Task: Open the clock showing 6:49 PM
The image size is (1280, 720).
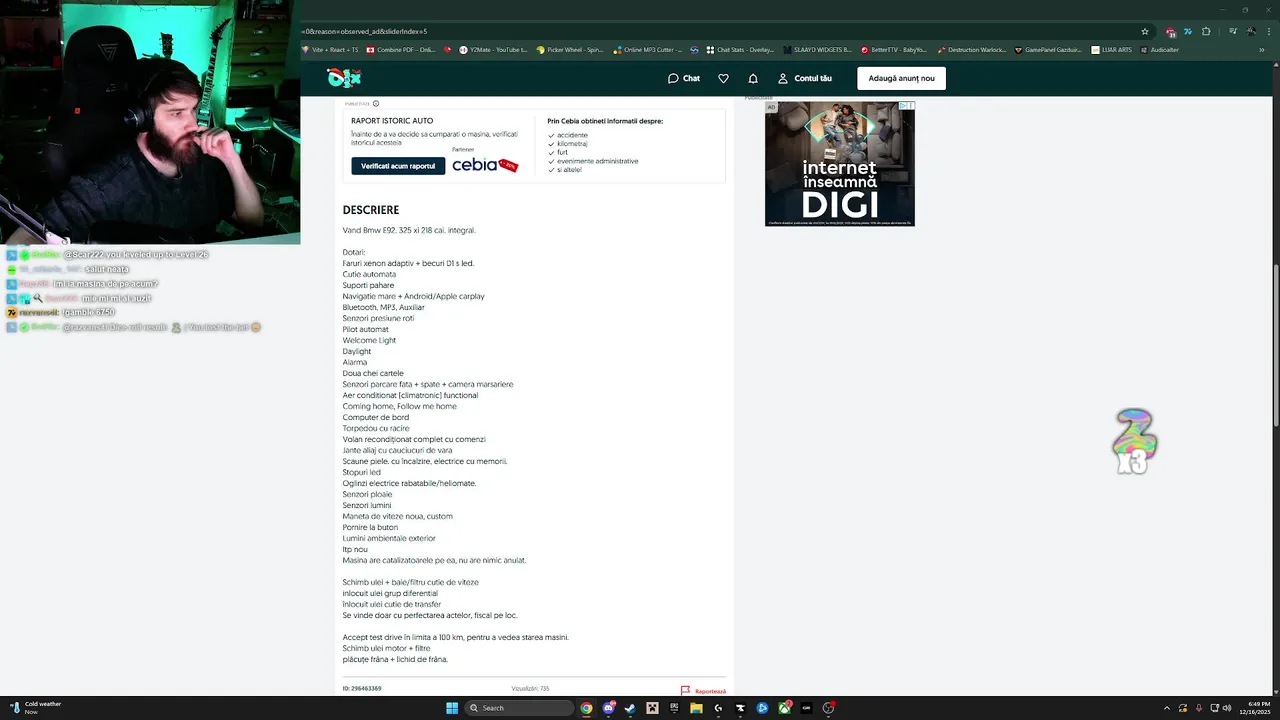Action: (1257, 708)
